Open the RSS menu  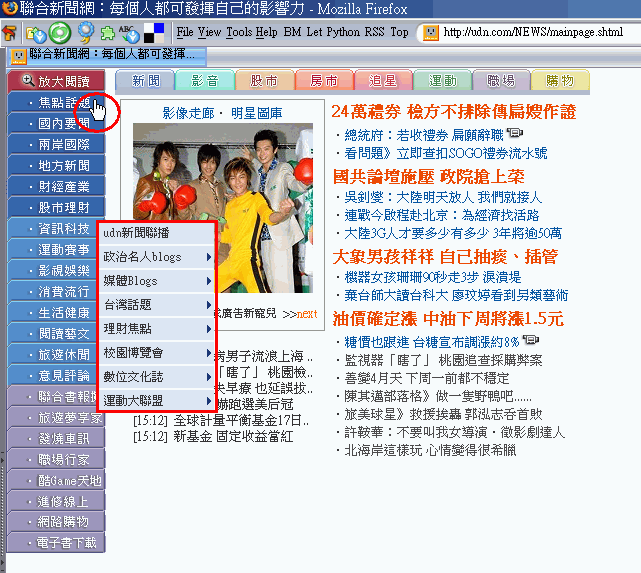(x=374, y=32)
